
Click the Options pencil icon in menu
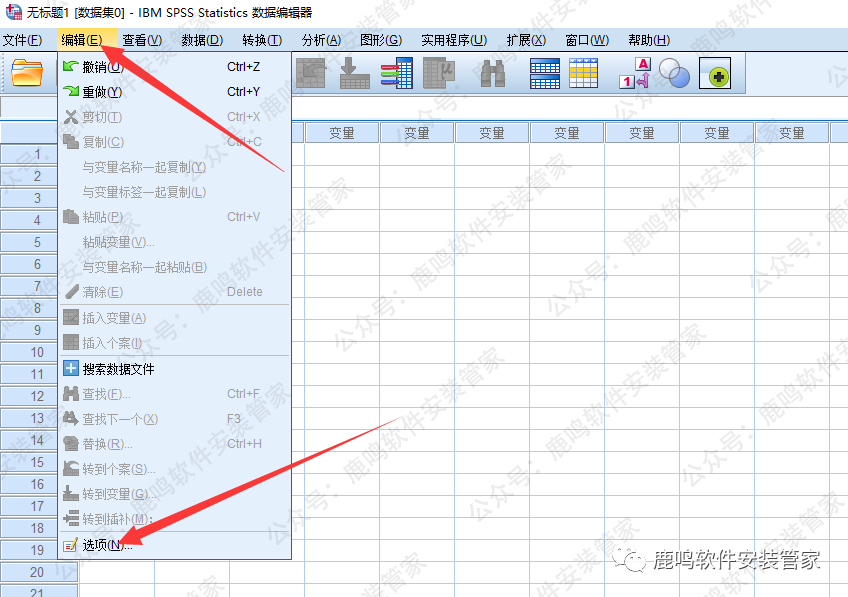pos(71,545)
